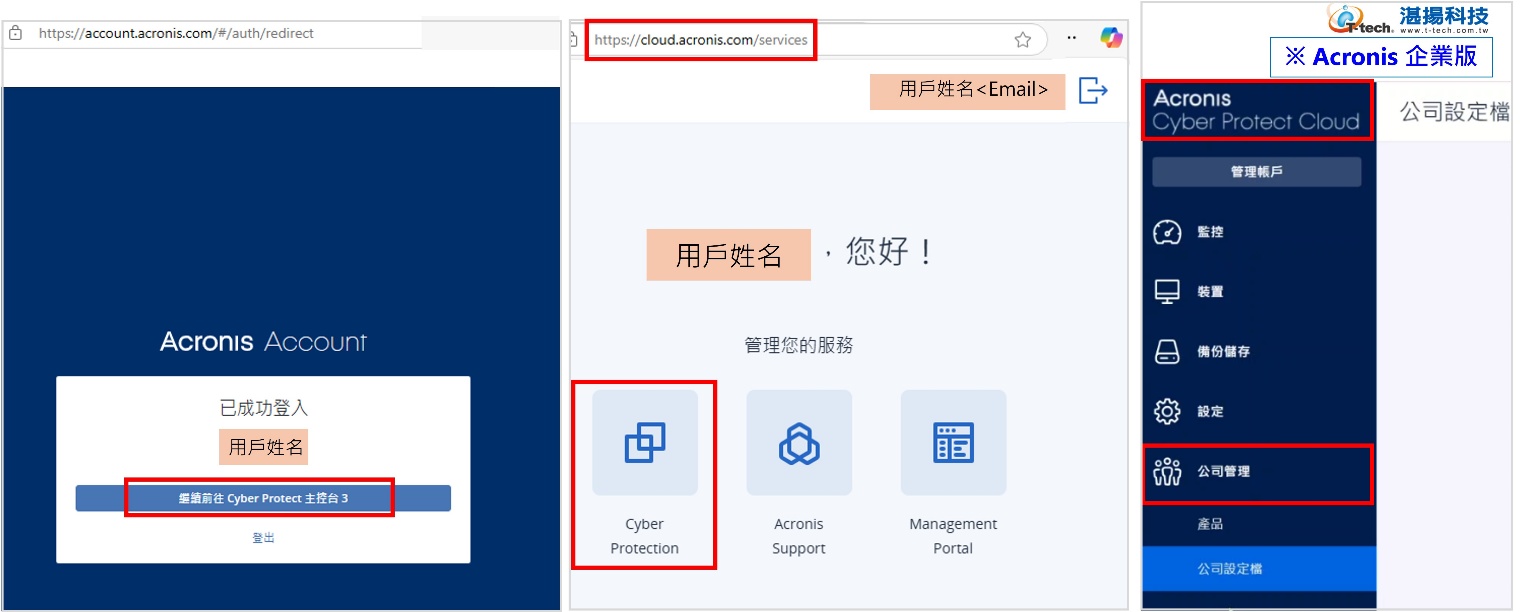Click the 監控 gauge icon
Viewport: 1534px width, 612px height.
(x=1167, y=232)
